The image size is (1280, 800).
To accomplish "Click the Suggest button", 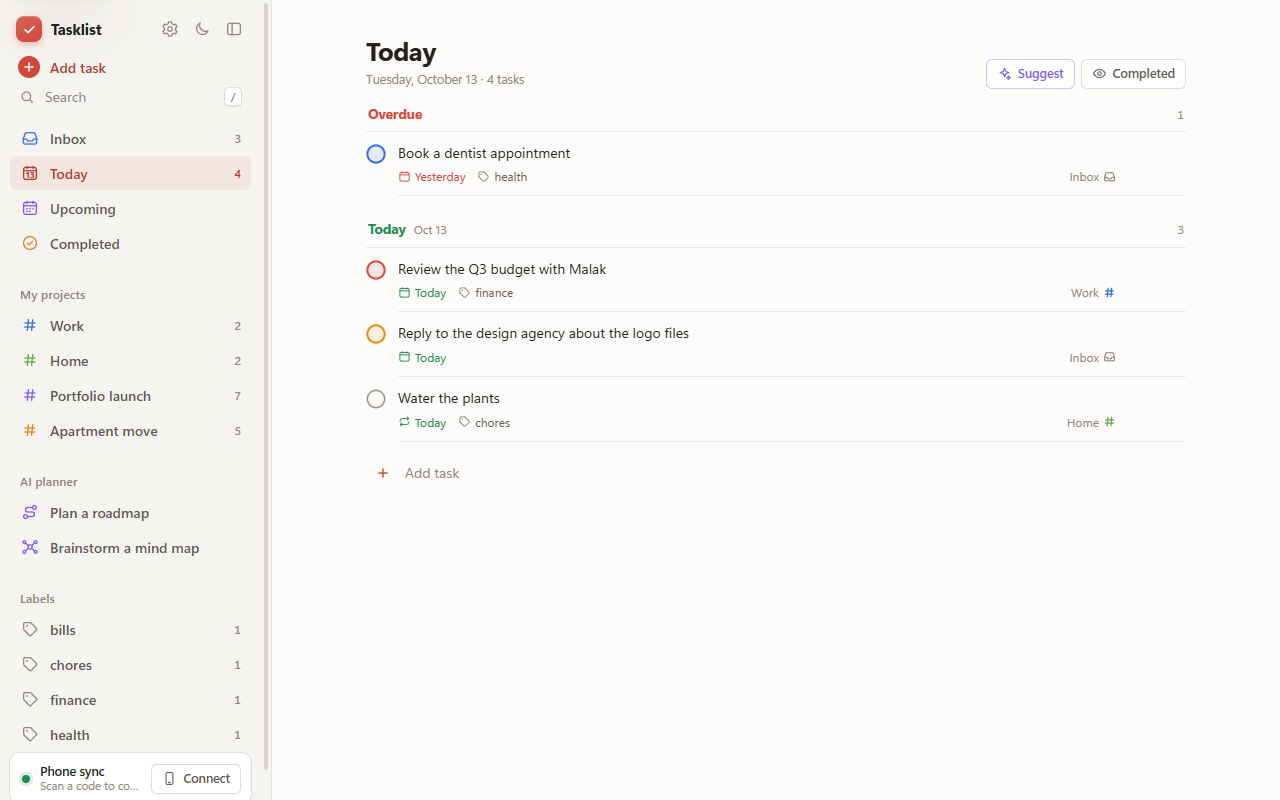I will click(1030, 74).
